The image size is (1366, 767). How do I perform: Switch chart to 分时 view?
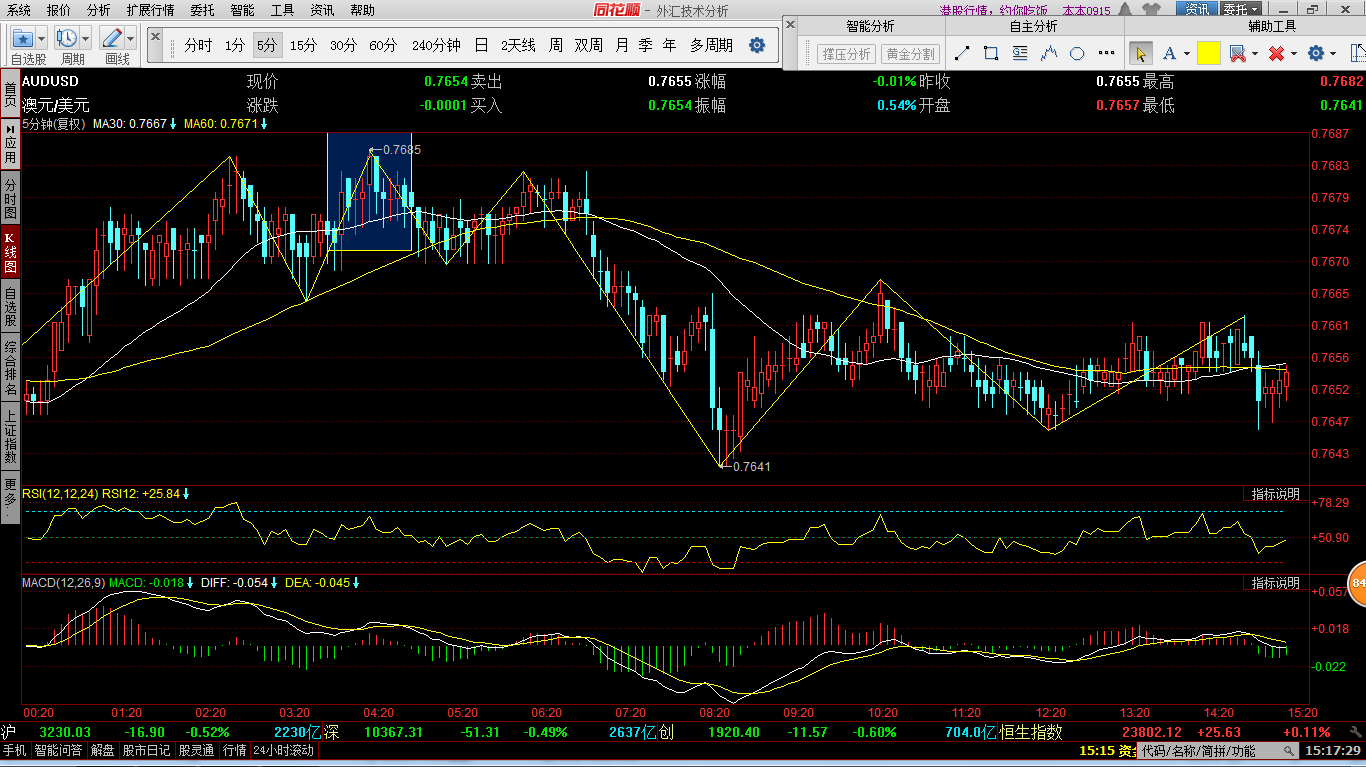(198, 45)
